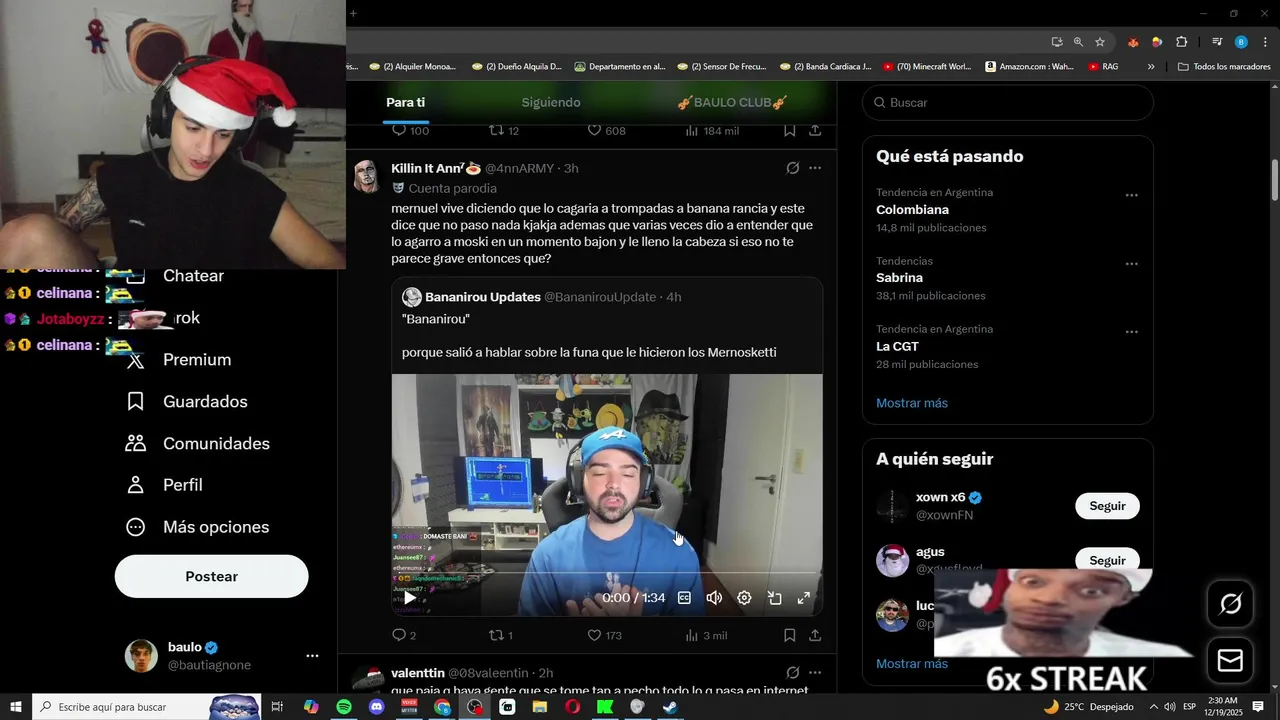Share the Killin It Ann tweet
1280x720 pixels.
pyautogui.click(x=815, y=635)
